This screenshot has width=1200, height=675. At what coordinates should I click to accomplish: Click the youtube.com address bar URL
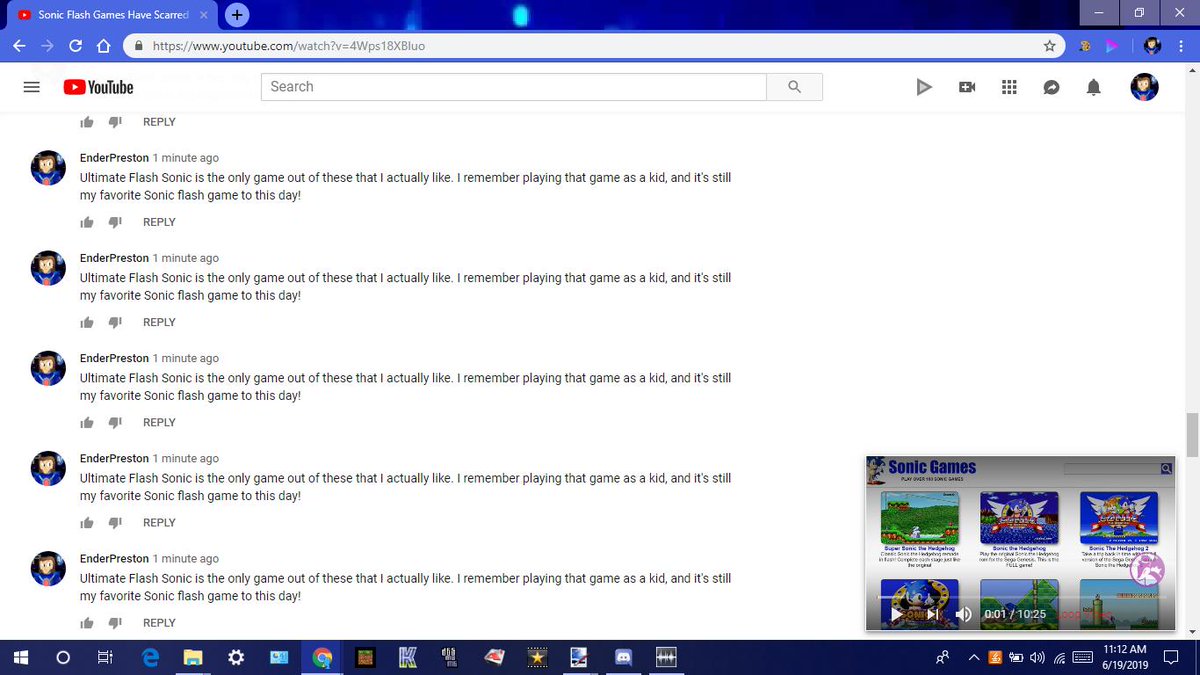pyautogui.click(x=288, y=46)
